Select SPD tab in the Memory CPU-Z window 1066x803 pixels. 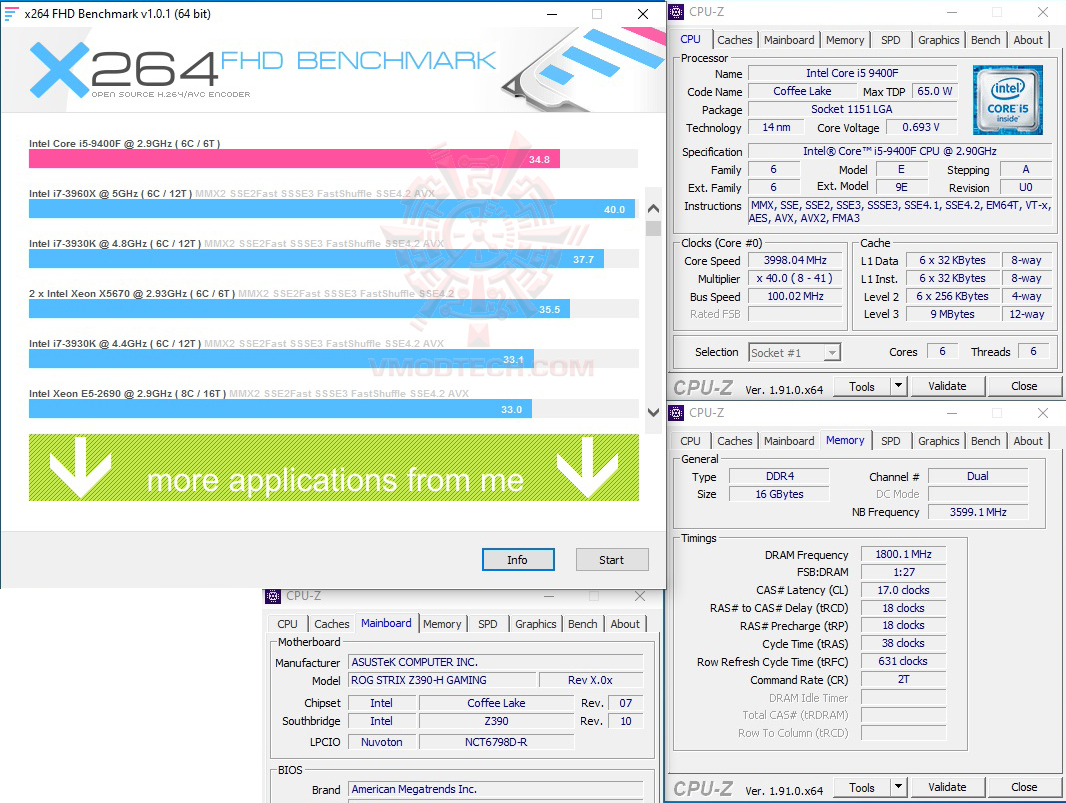[891, 441]
